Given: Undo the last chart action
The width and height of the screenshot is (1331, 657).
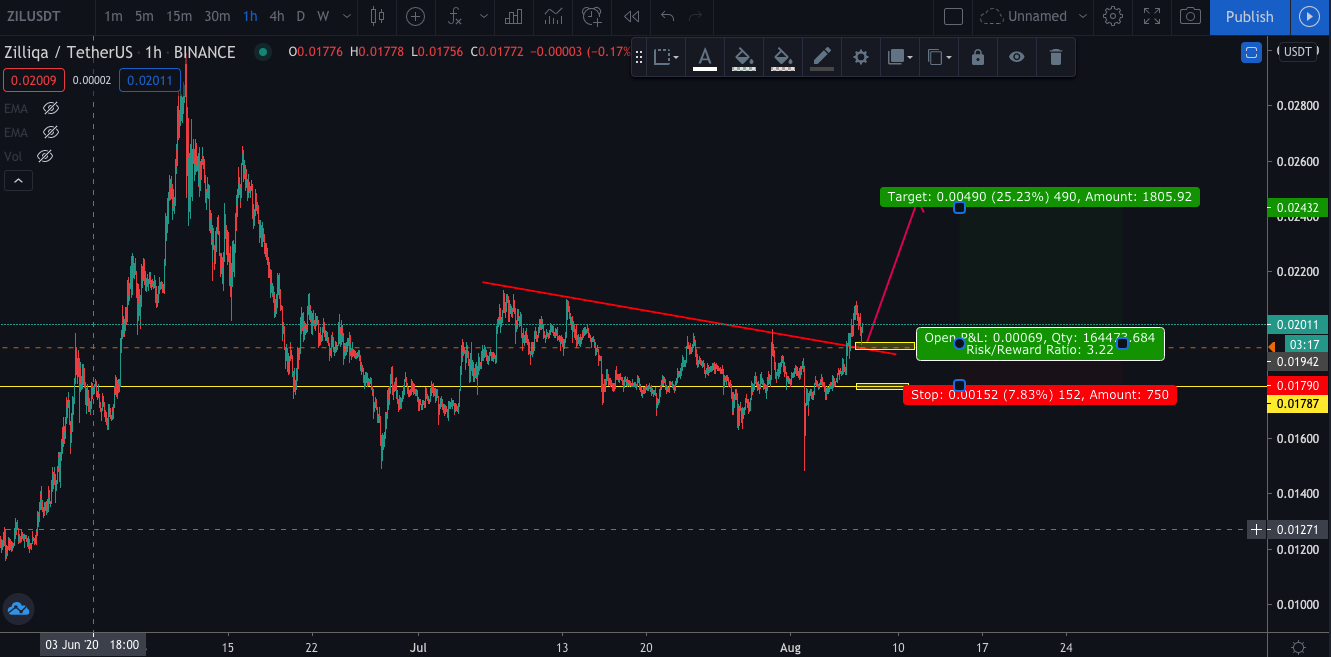Looking at the screenshot, I should 668,16.
